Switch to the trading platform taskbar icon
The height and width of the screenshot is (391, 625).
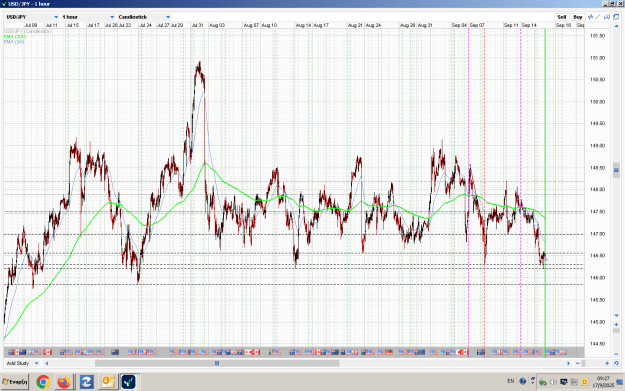click(x=129, y=382)
